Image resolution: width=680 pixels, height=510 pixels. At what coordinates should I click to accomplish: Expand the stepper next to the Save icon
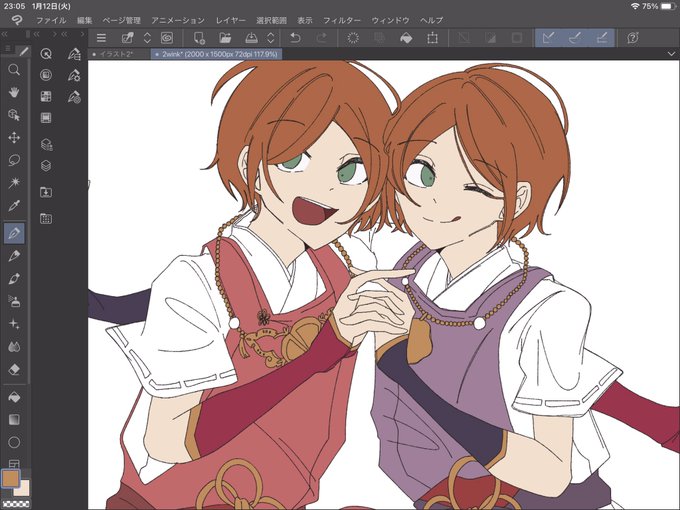271,38
